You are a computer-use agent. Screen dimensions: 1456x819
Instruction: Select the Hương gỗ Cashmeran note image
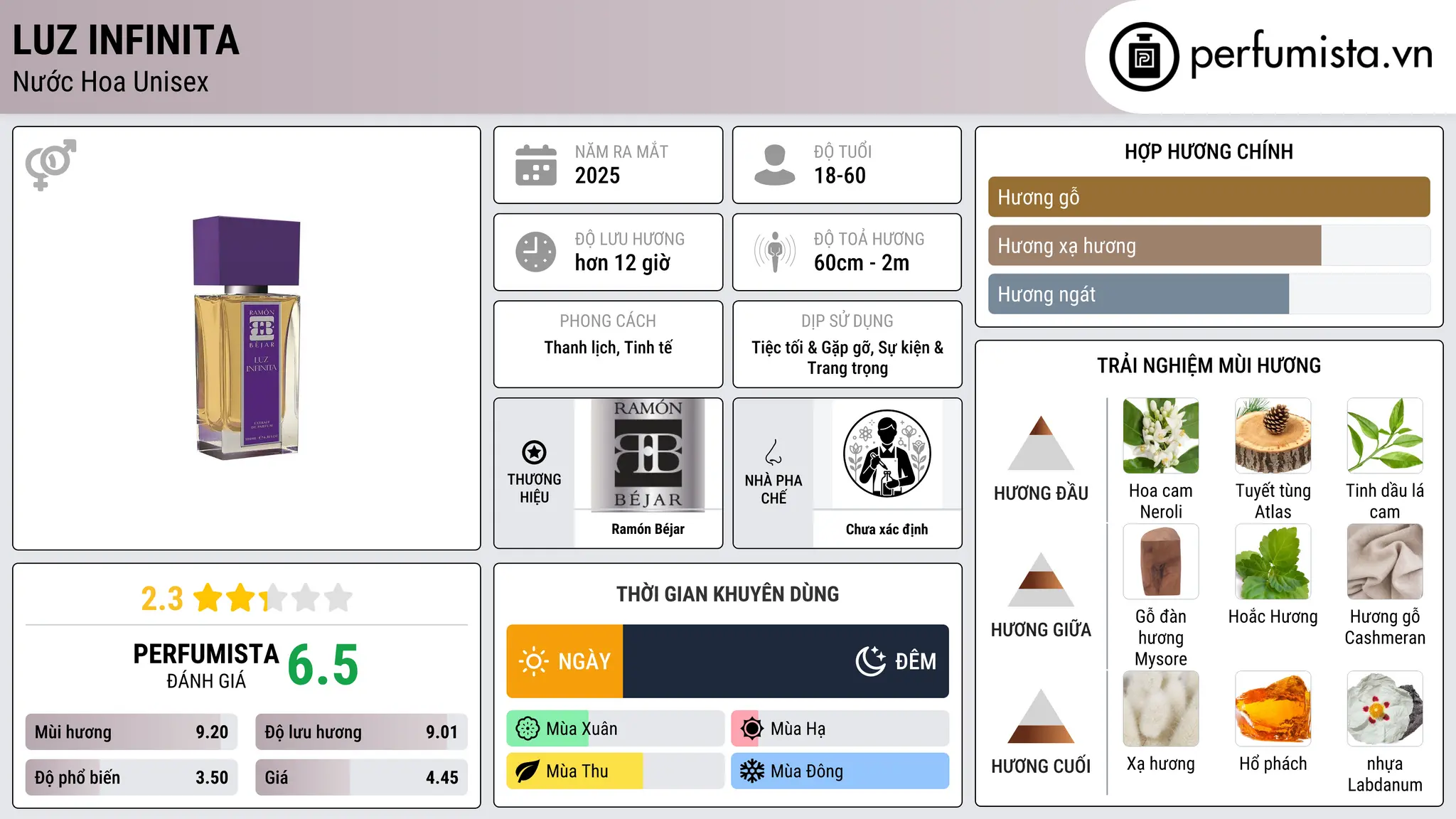click(x=1385, y=562)
